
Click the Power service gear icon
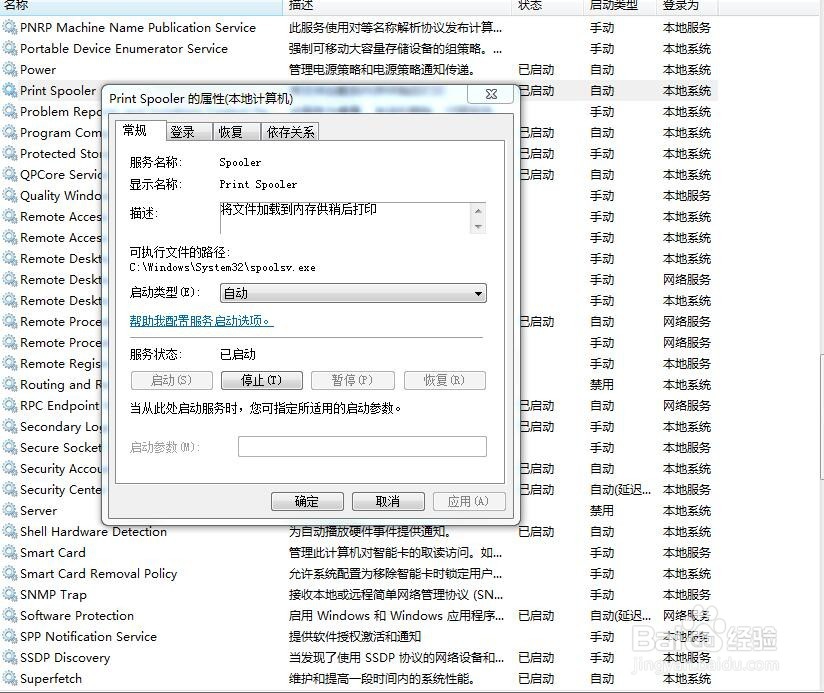click(9, 69)
